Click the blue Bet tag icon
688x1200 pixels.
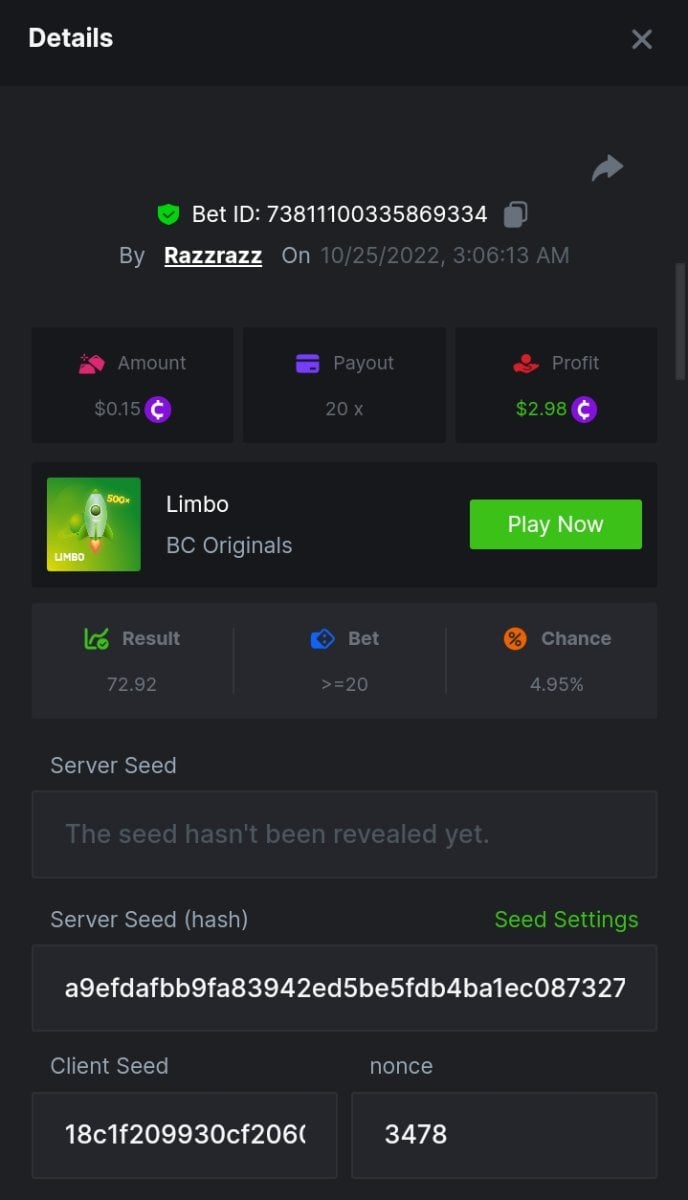(x=322, y=639)
